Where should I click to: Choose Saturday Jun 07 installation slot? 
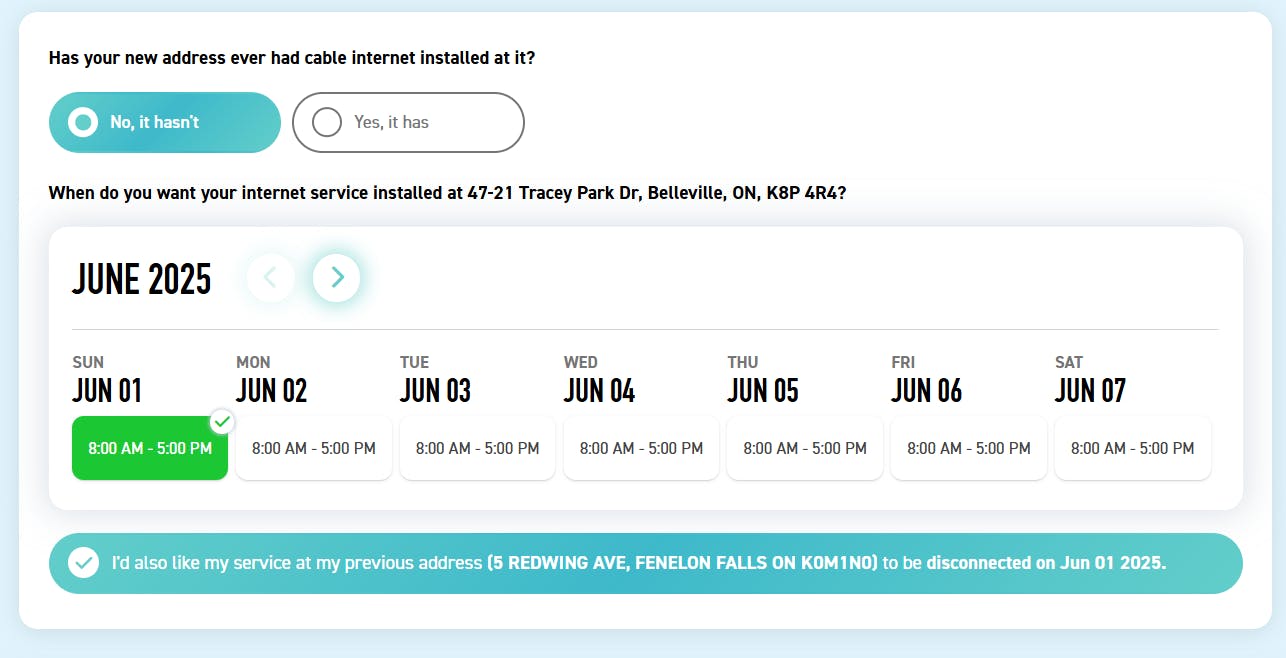point(1132,448)
